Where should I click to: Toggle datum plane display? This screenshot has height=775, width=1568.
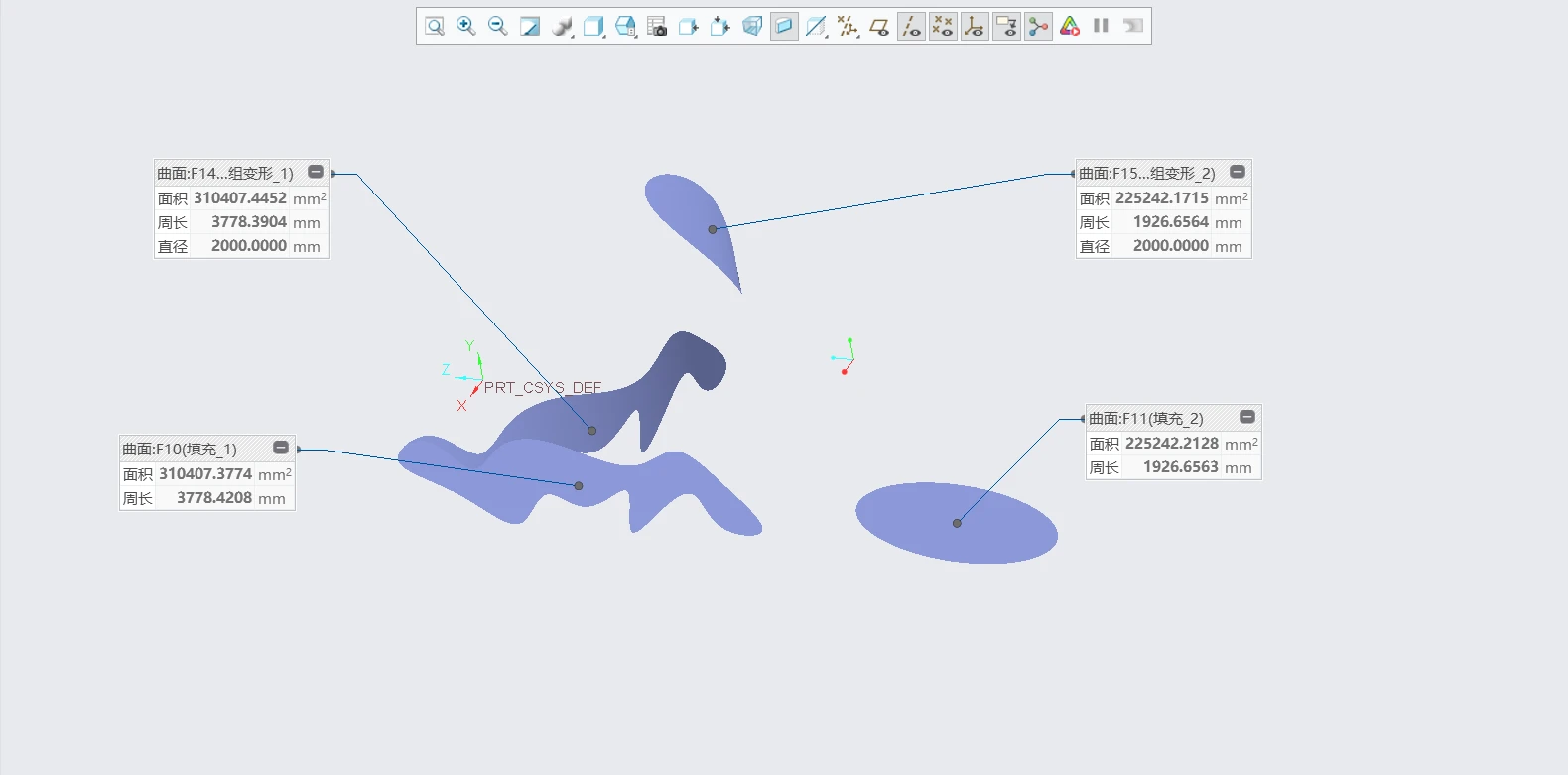879,26
